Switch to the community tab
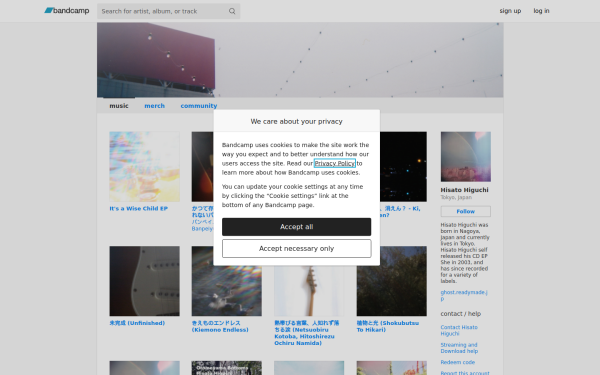The image size is (600, 375). tap(199, 106)
